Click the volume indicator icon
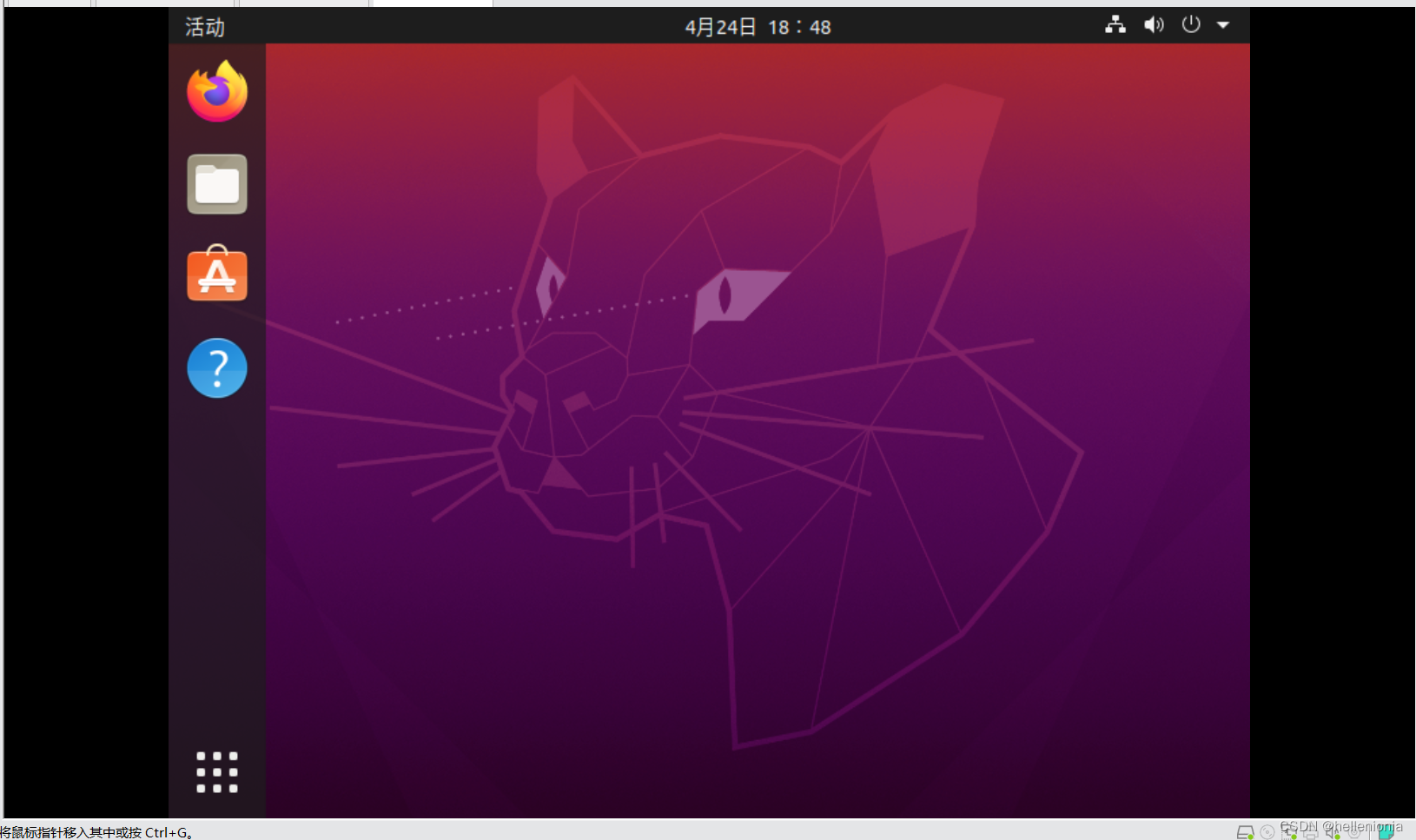The width and height of the screenshot is (1416, 840). [1153, 25]
